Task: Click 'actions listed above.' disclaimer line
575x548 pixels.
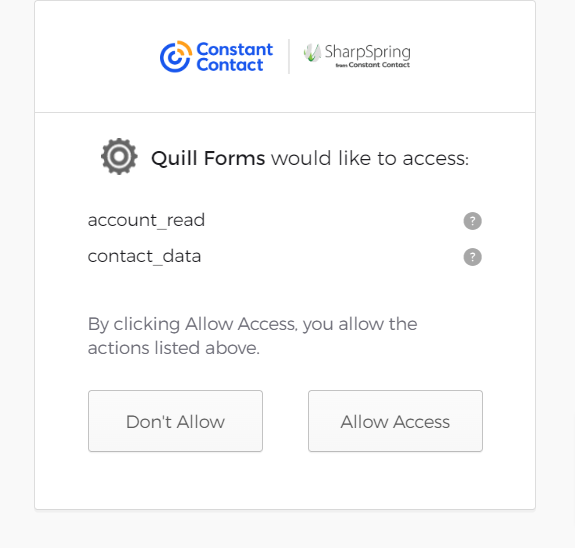Action: coord(173,348)
